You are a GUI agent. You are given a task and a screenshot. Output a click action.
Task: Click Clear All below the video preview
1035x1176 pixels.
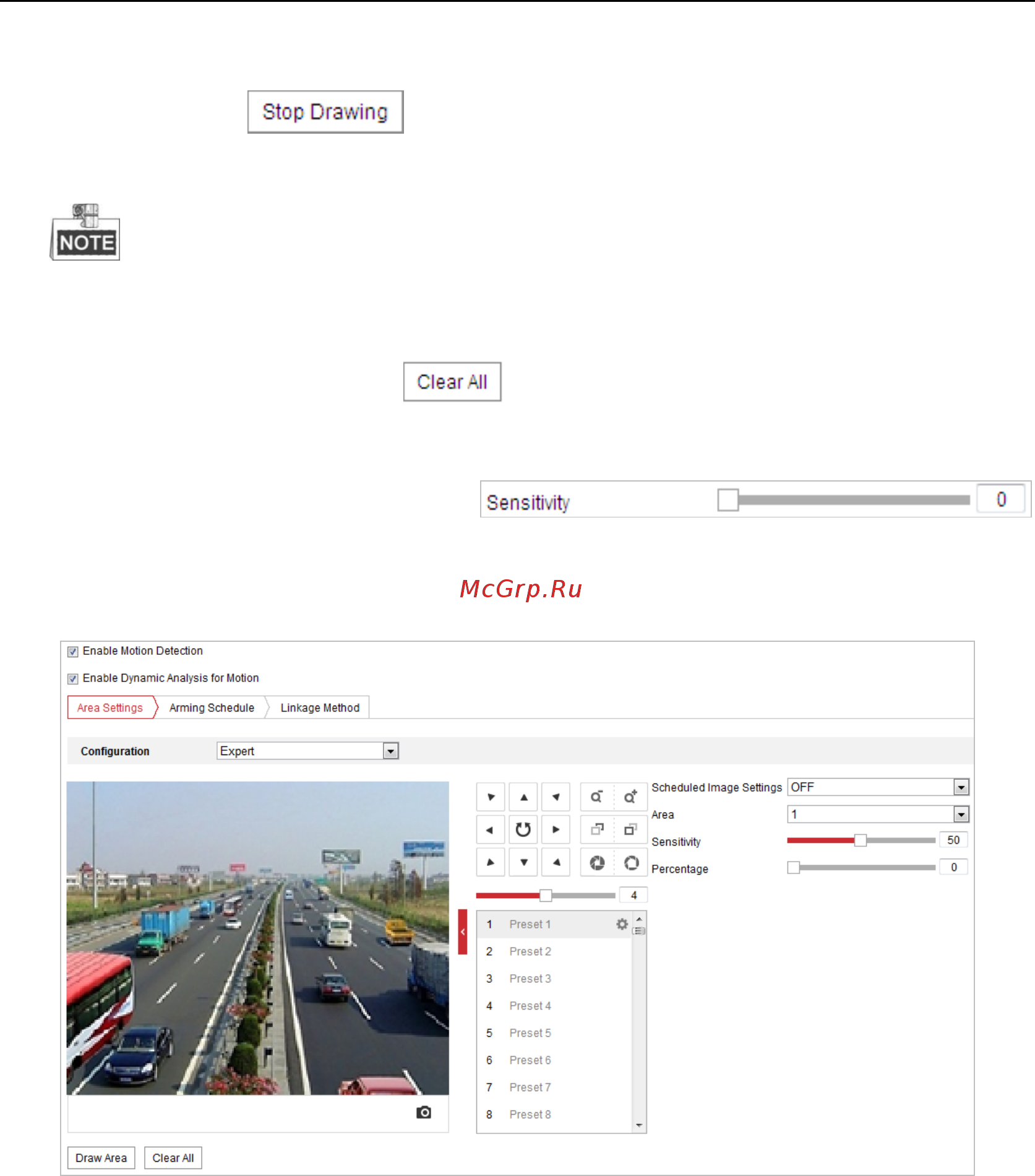(x=173, y=1158)
